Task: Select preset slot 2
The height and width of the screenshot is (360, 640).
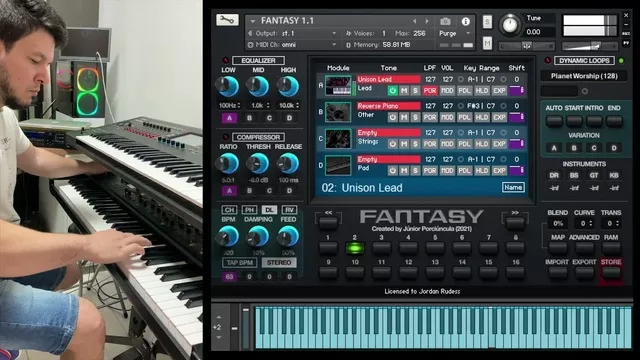Action: (355, 248)
